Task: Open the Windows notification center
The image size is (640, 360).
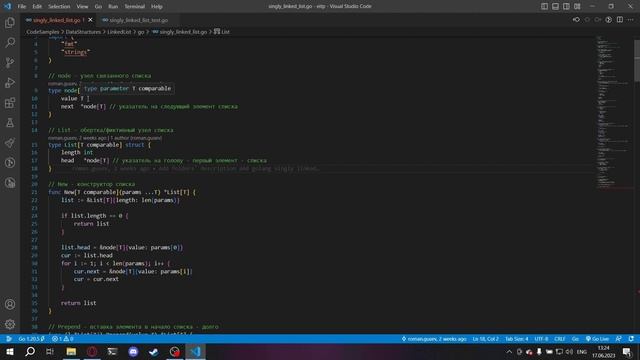Action: click(x=627, y=351)
